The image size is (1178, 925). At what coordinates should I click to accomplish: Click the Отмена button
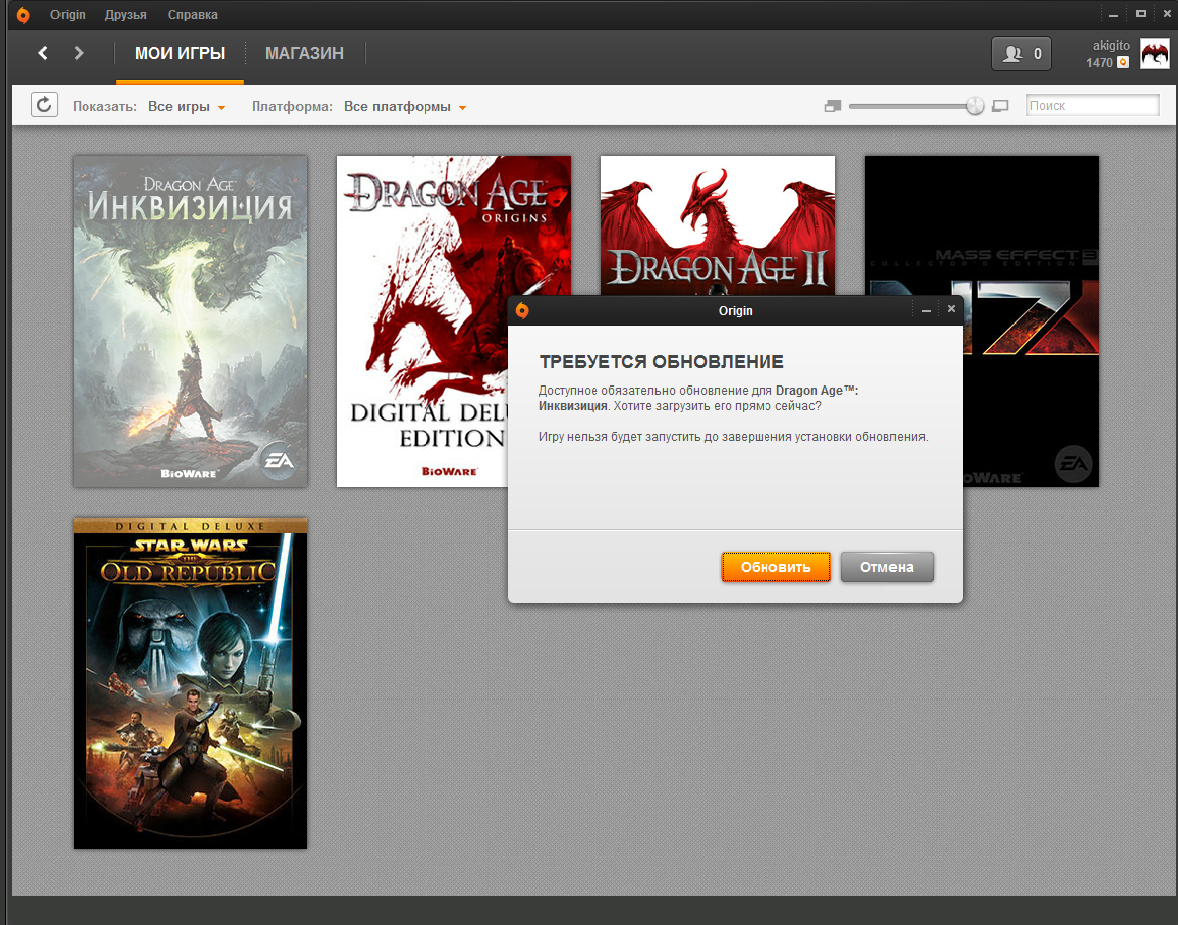tap(887, 567)
